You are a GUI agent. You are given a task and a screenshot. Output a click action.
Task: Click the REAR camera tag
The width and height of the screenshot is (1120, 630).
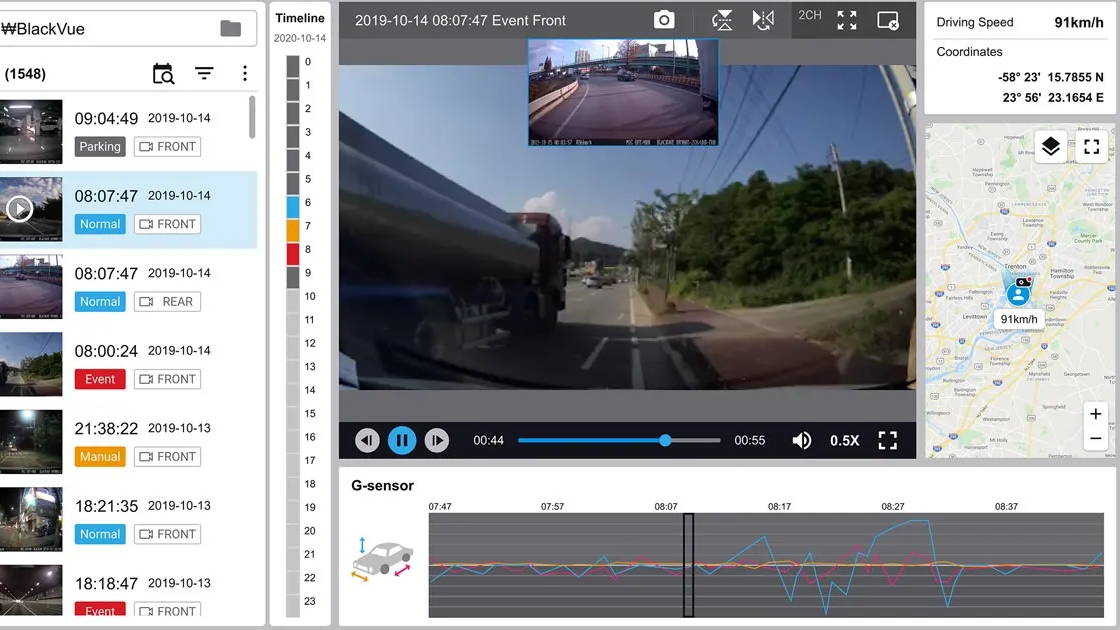pos(167,301)
